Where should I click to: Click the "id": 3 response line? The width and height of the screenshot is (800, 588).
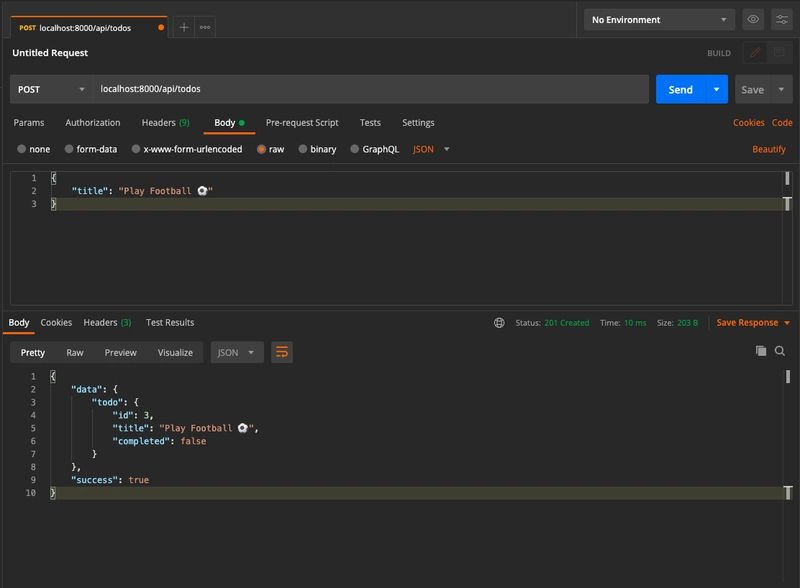133,415
